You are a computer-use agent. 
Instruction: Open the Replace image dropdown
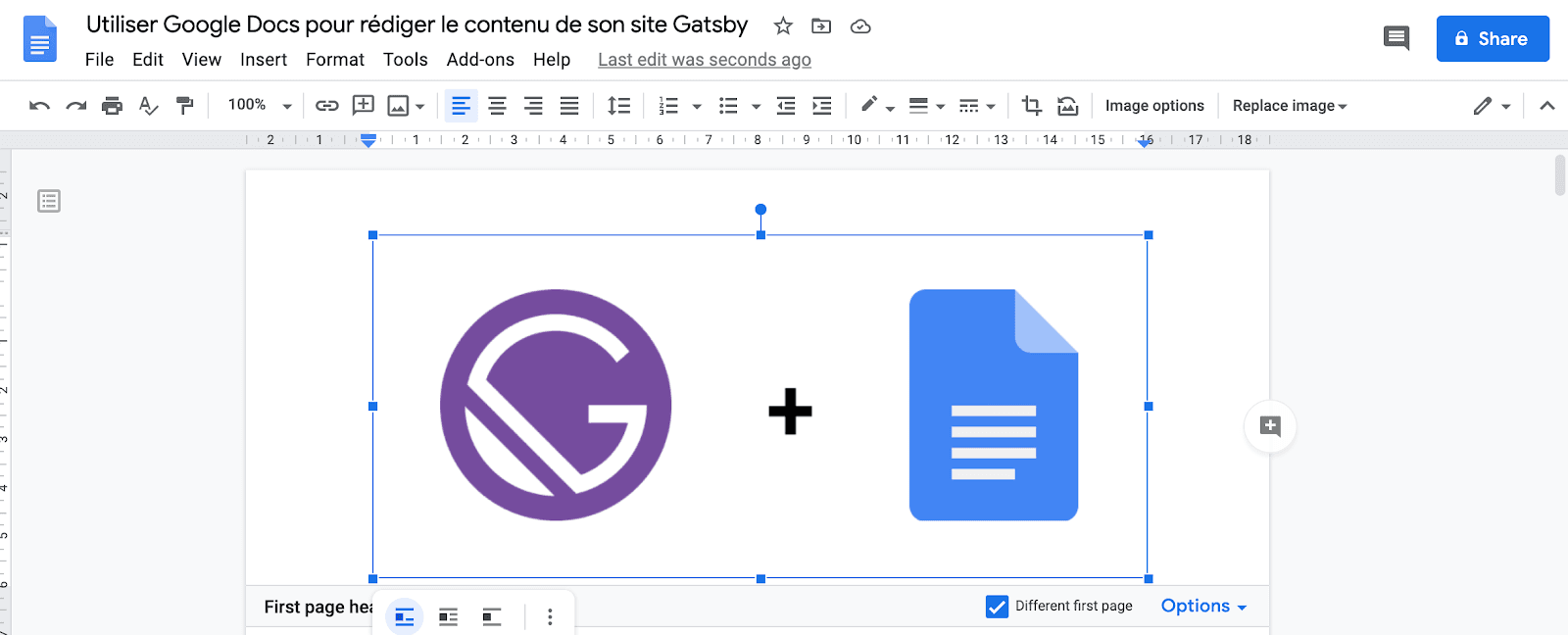click(1290, 106)
